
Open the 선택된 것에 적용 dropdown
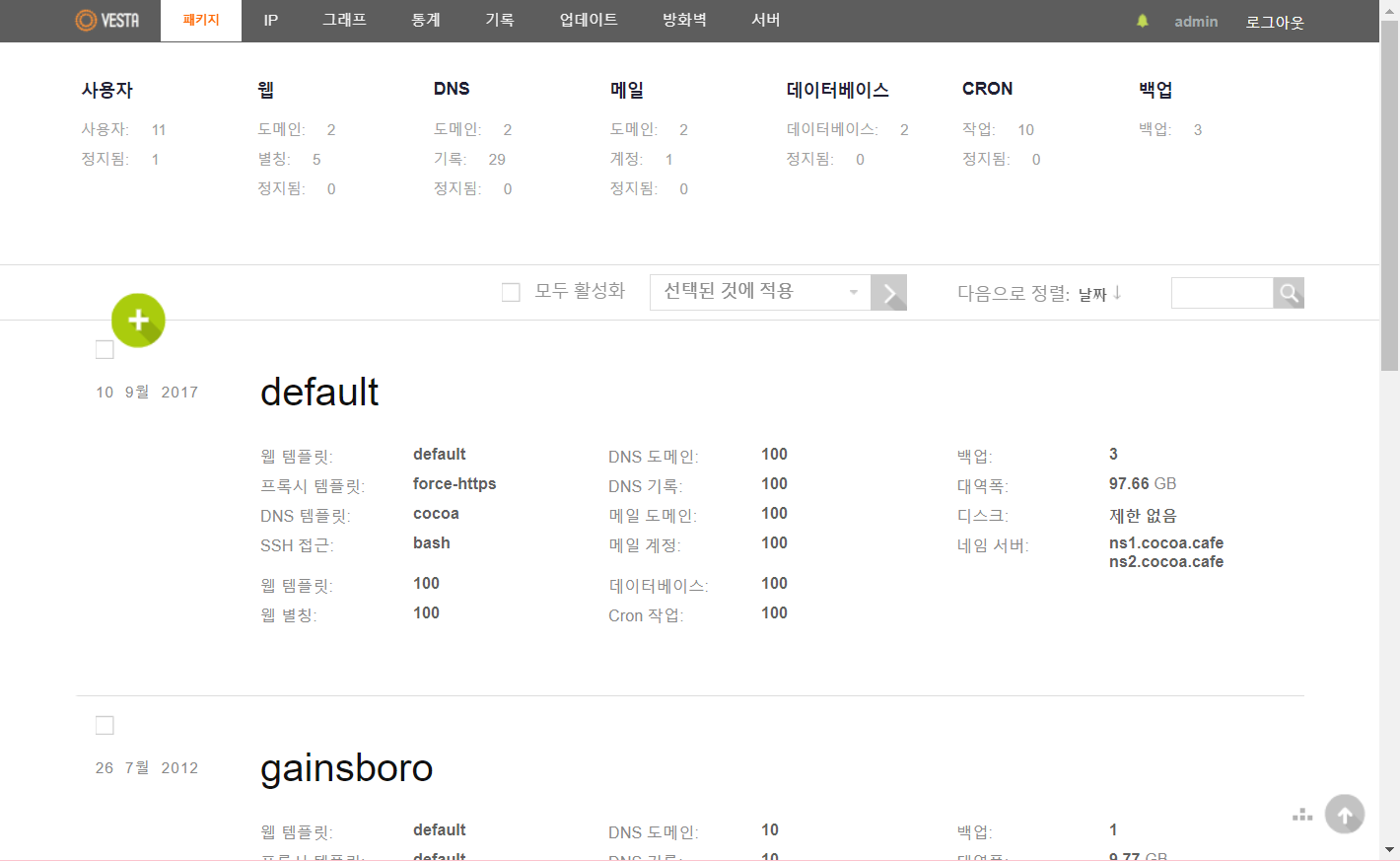[x=759, y=292]
